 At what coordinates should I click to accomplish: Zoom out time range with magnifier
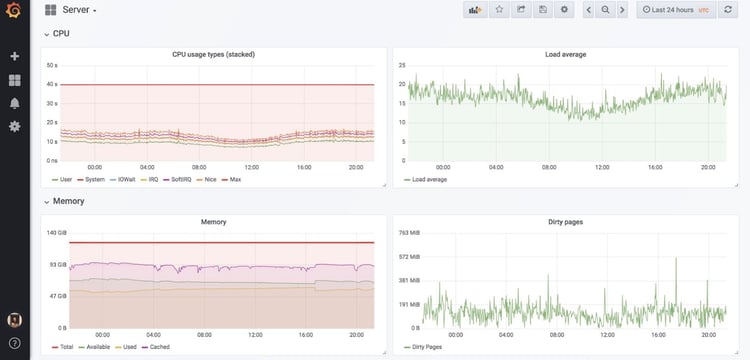(x=606, y=10)
